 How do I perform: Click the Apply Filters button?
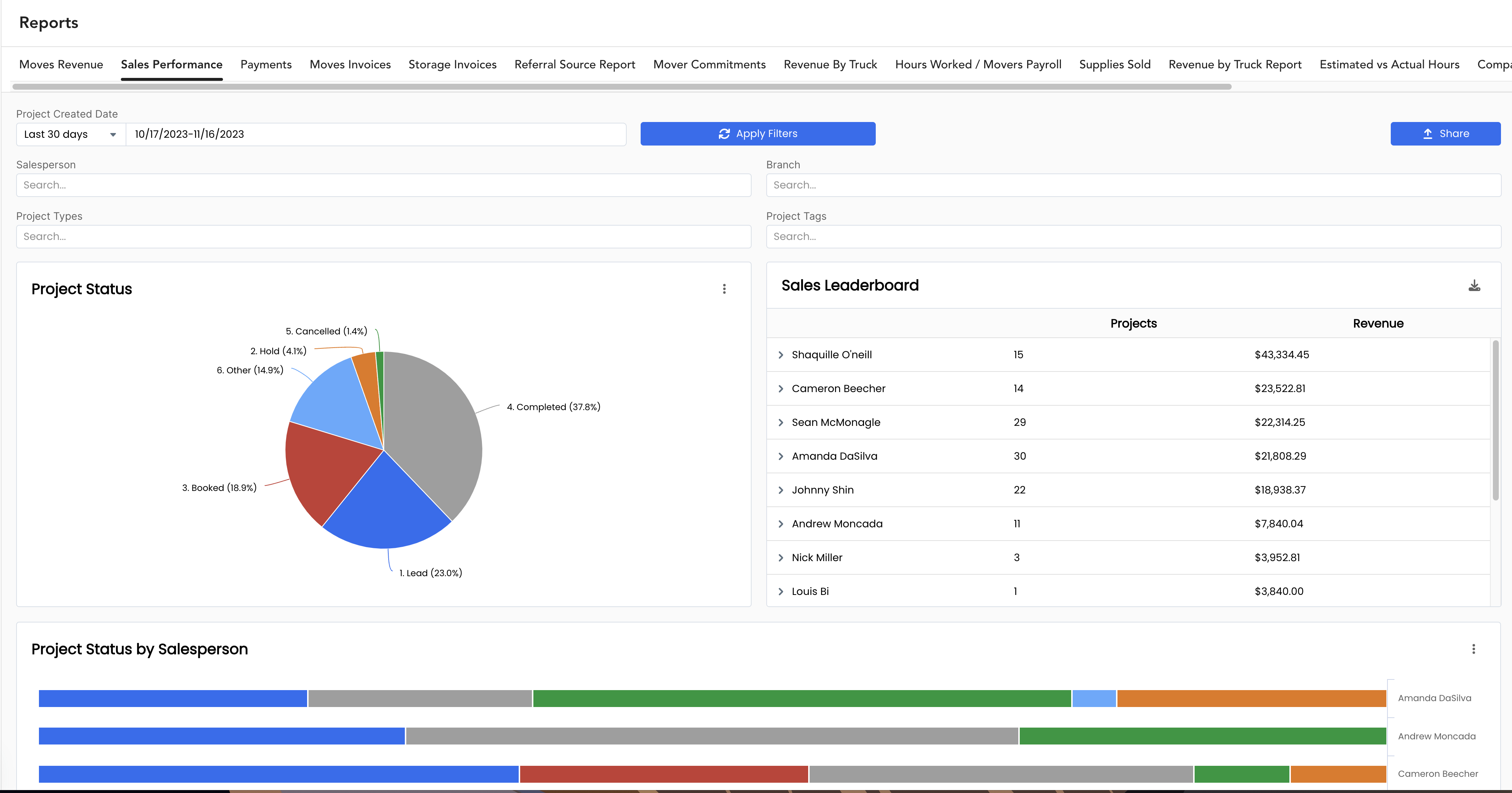click(x=757, y=133)
